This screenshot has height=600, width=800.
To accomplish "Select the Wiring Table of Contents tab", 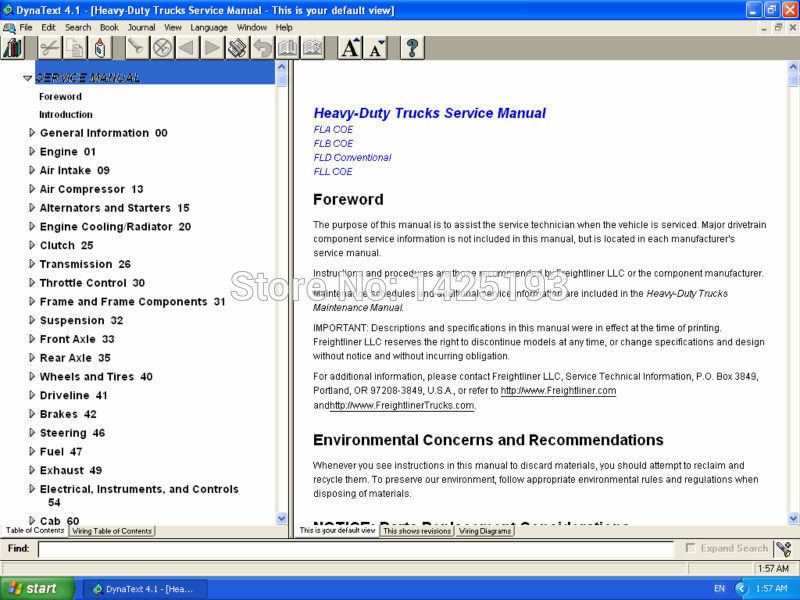I will (x=112, y=531).
